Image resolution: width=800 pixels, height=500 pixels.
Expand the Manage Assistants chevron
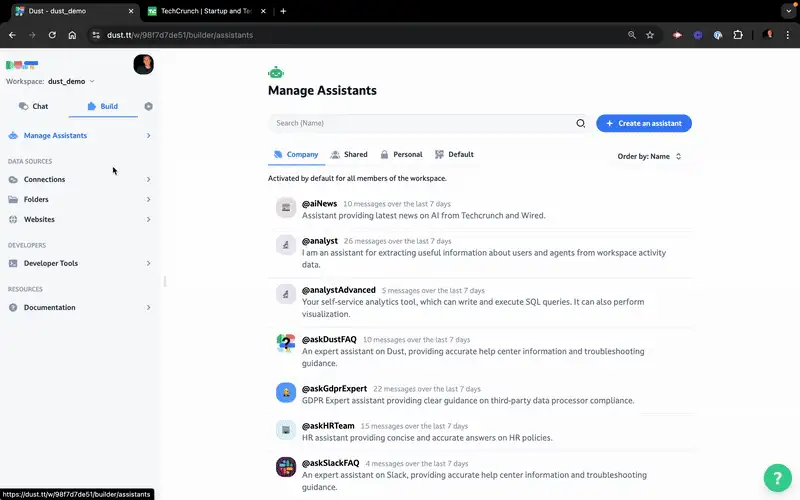[x=148, y=135]
